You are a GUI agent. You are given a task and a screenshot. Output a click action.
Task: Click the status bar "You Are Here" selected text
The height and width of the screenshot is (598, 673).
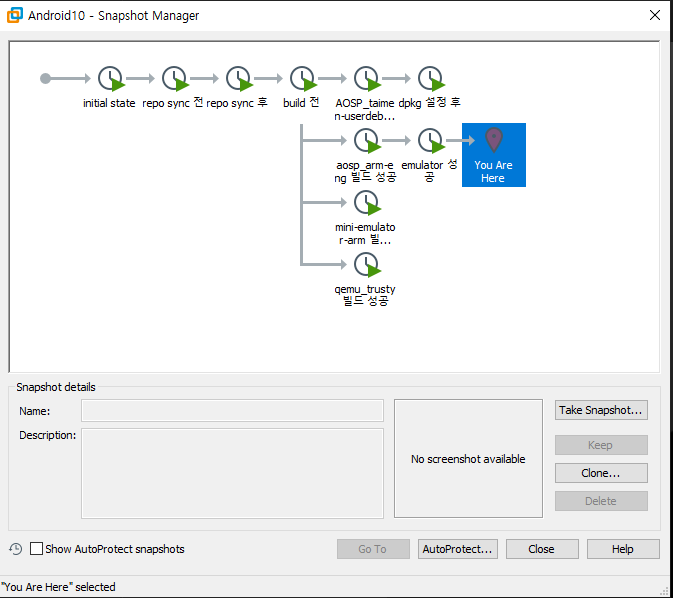58,587
